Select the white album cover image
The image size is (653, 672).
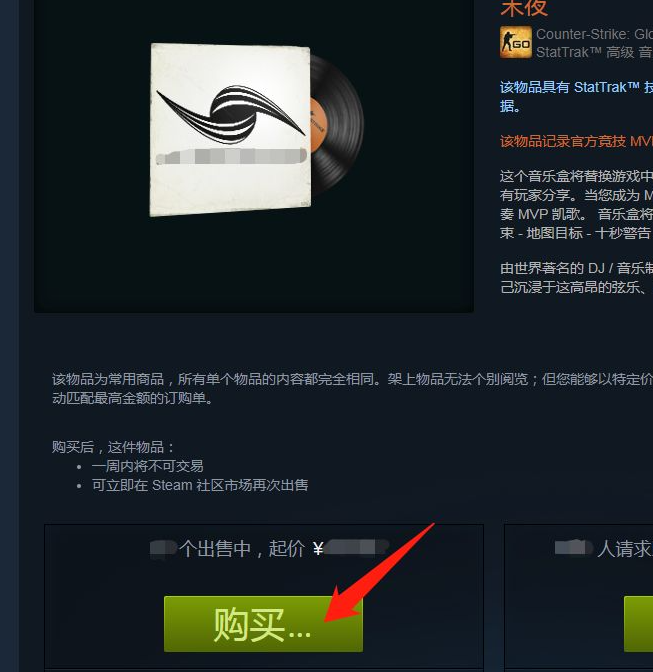click(x=230, y=129)
